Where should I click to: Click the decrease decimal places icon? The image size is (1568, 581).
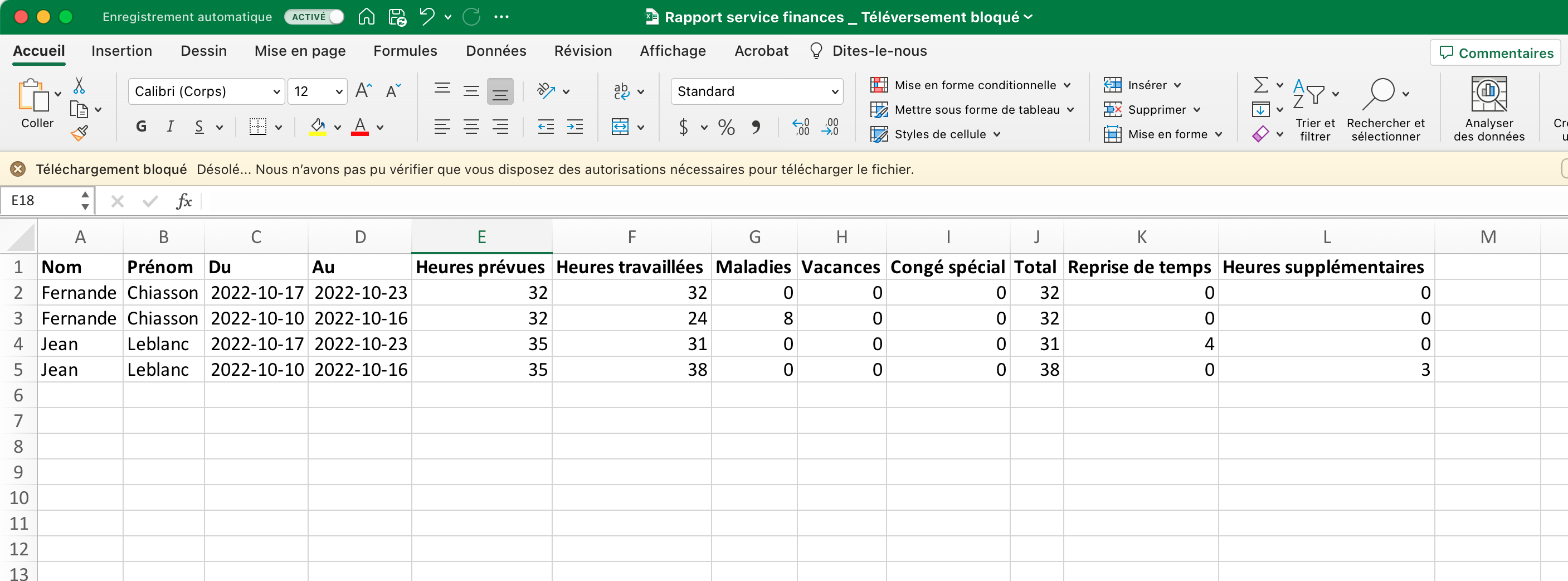(830, 127)
